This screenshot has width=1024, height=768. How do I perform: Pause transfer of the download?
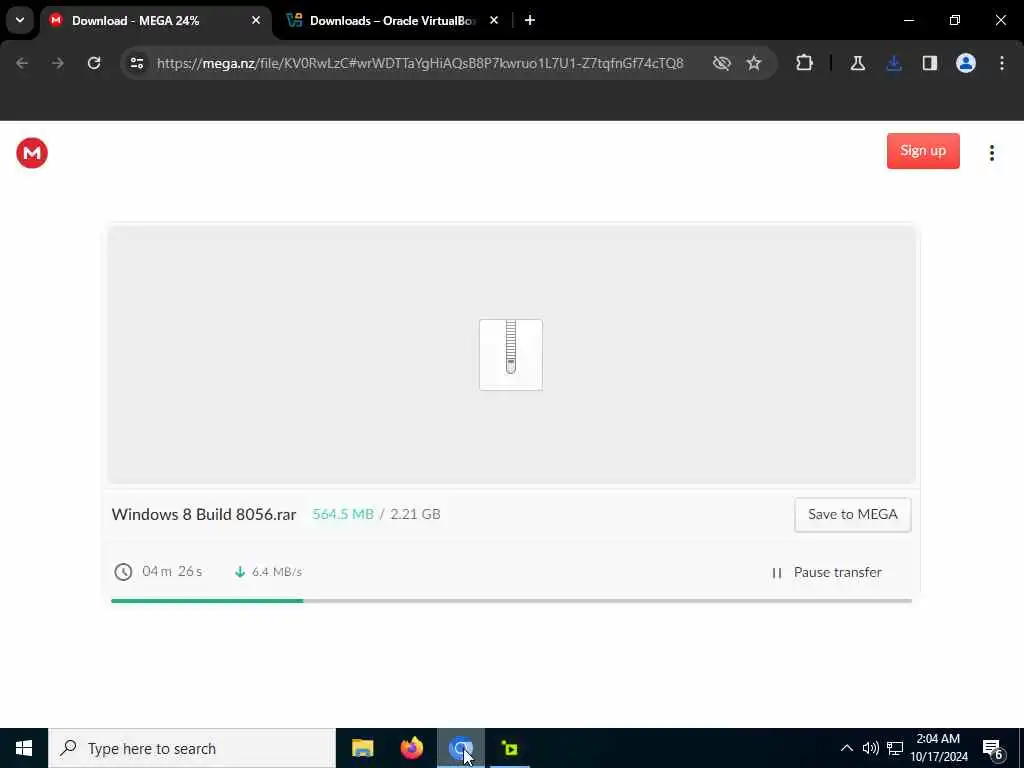pos(827,573)
